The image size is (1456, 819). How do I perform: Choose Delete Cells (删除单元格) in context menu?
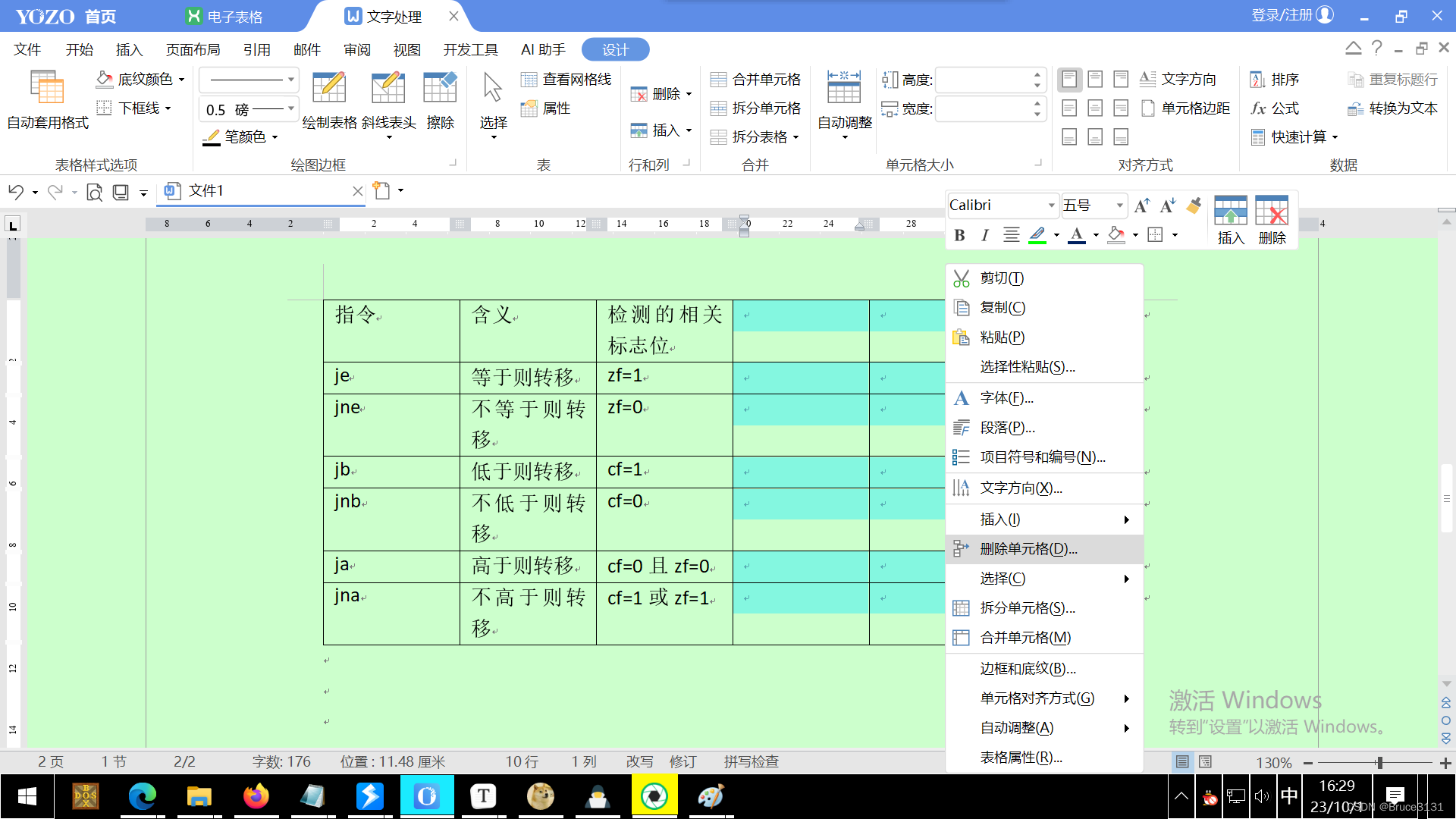coord(1028,549)
